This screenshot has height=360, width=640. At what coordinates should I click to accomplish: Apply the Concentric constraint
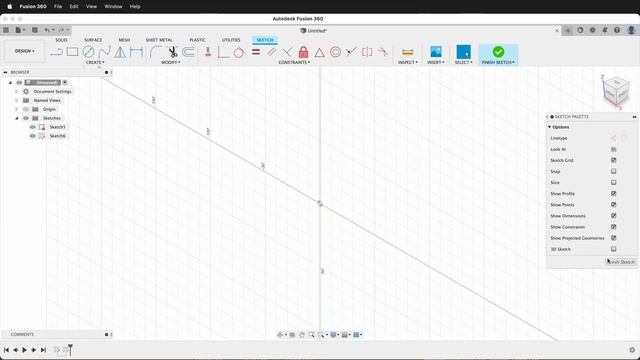[x=336, y=52]
